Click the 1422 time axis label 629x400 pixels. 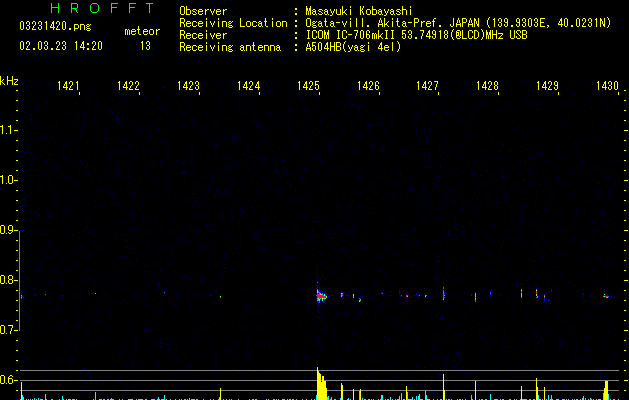pos(128,86)
